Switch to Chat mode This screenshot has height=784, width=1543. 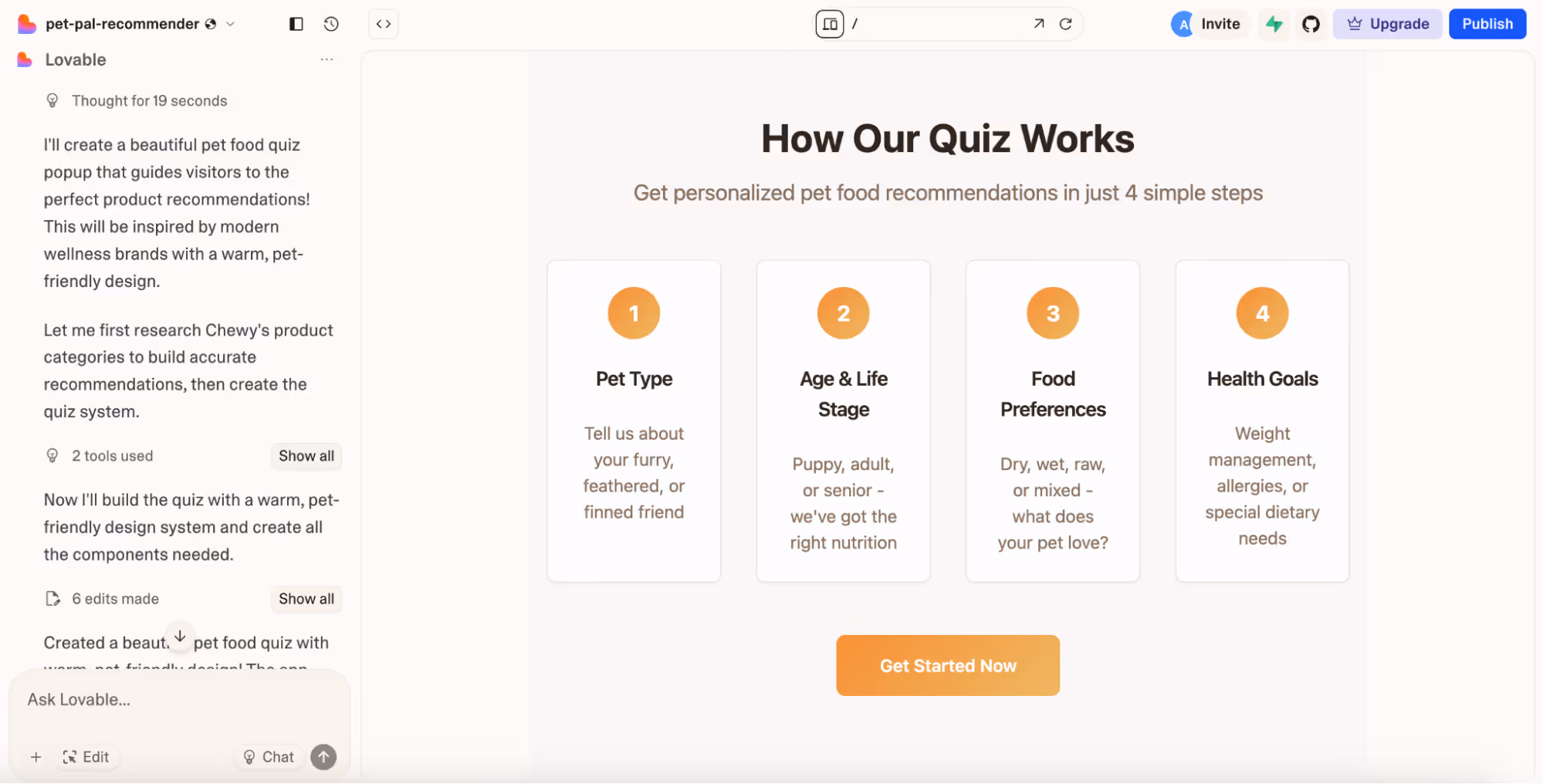[268, 757]
